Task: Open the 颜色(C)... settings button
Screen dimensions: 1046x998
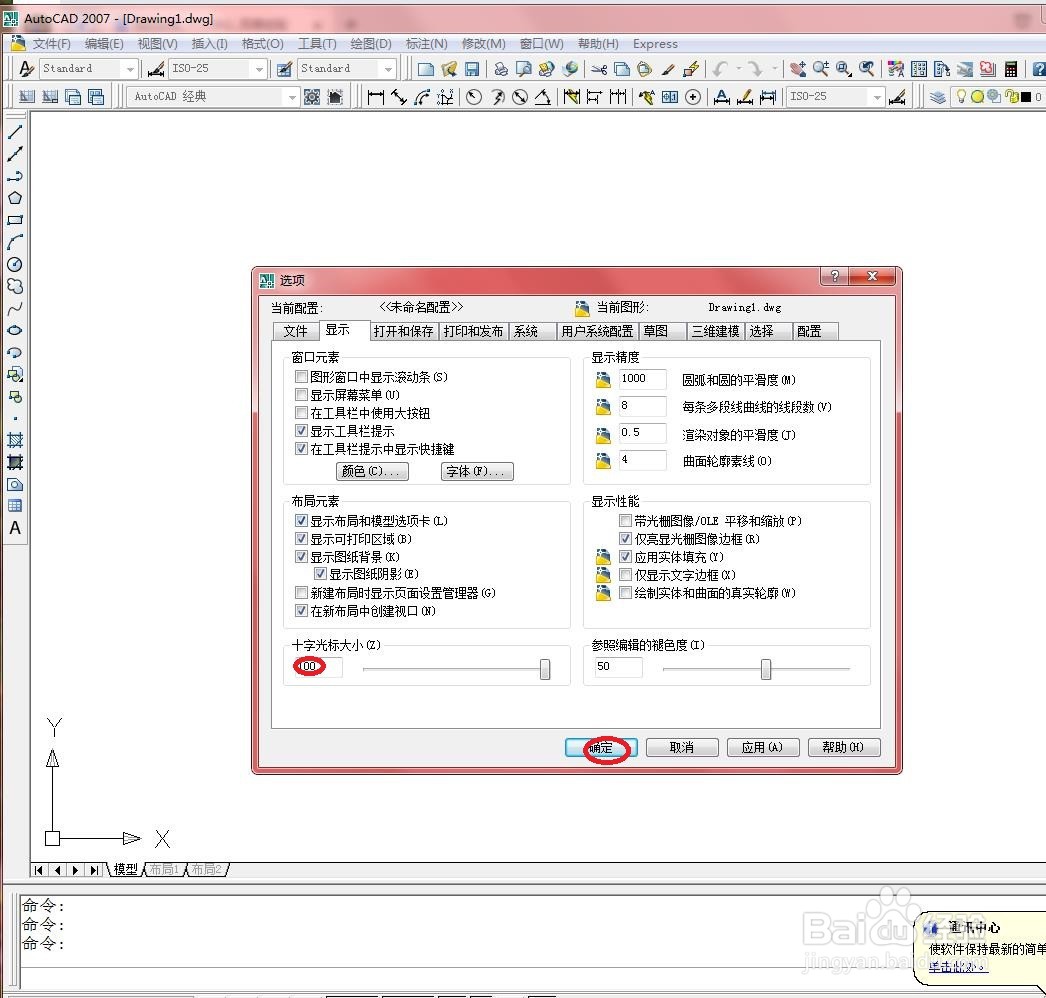Action: click(372, 472)
